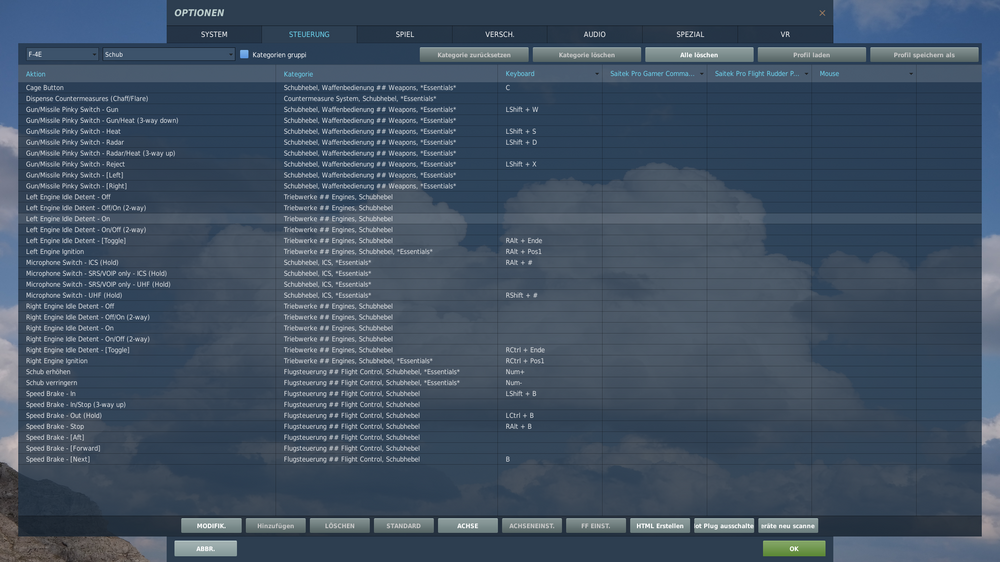1000x562 pixels.
Task: Open the Keyboard column dropdown arrow
Action: [x=597, y=74]
